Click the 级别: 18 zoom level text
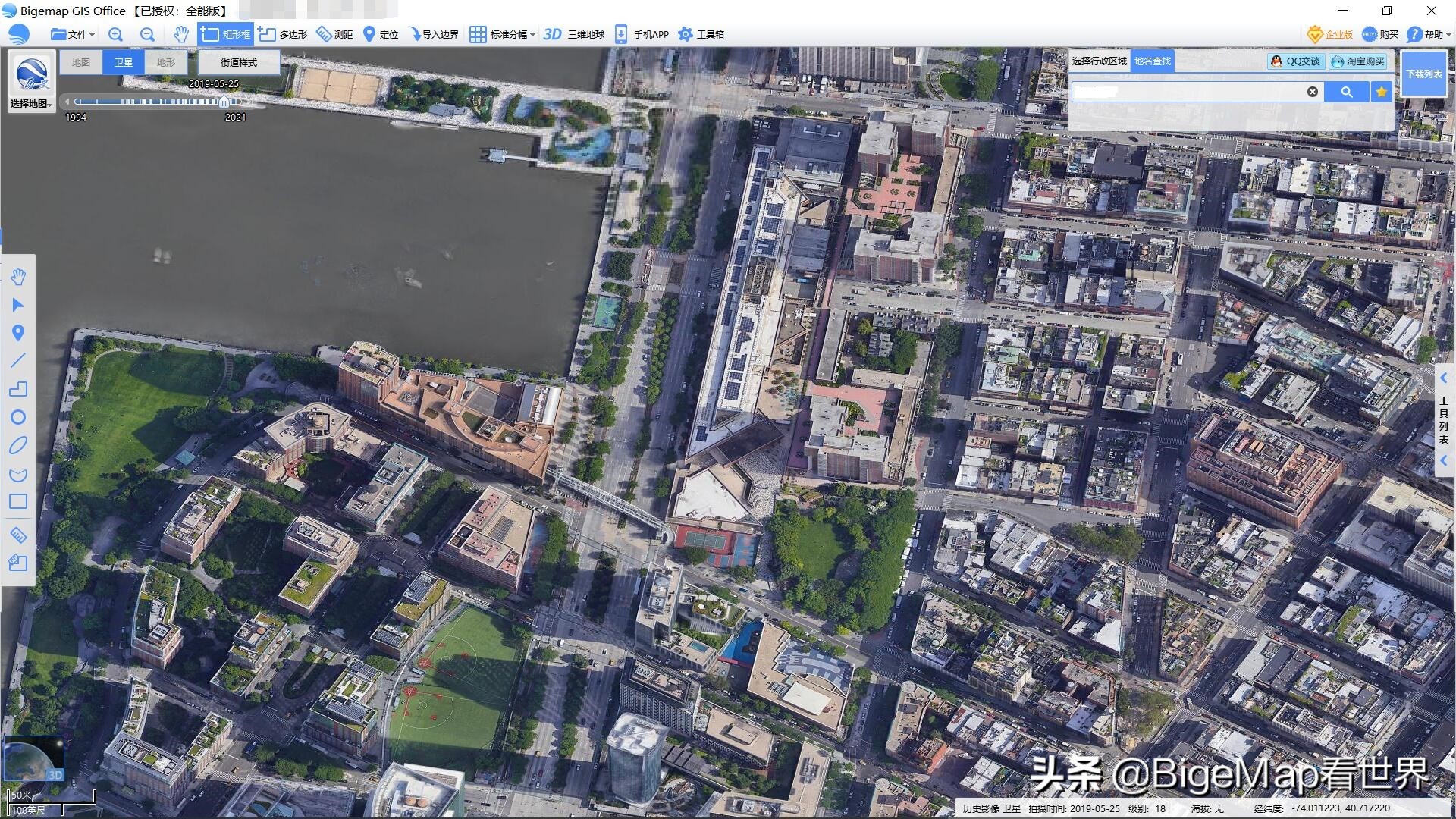This screenshot has width=1456, height=819. click(x=1147, y=808)
